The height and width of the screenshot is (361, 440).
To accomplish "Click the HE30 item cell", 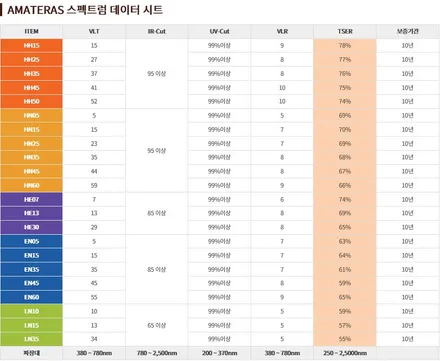I will point(31,227).
